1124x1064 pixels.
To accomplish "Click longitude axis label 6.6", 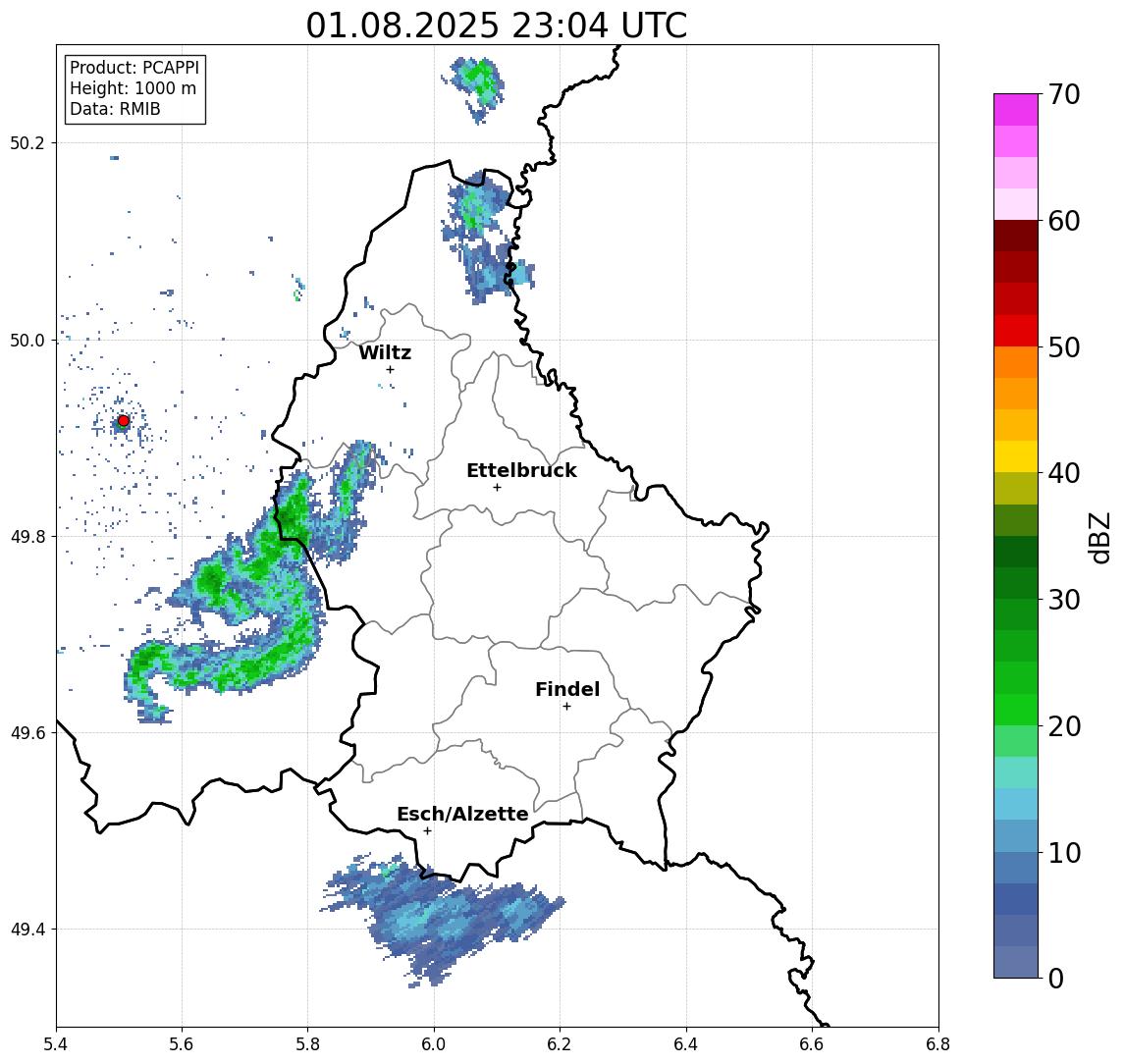I will click(x=812, y=1044).
